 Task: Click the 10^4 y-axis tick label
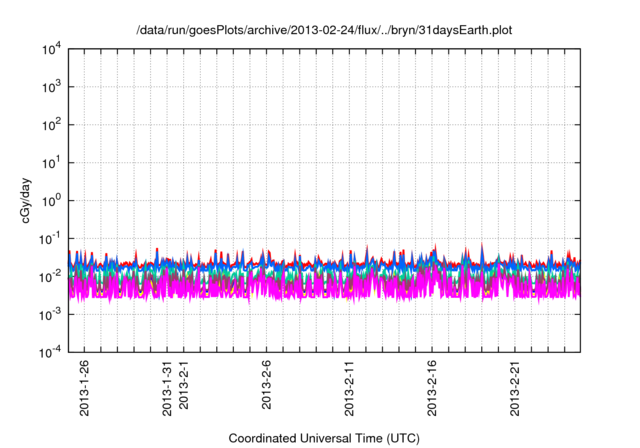tap(52, 50)
